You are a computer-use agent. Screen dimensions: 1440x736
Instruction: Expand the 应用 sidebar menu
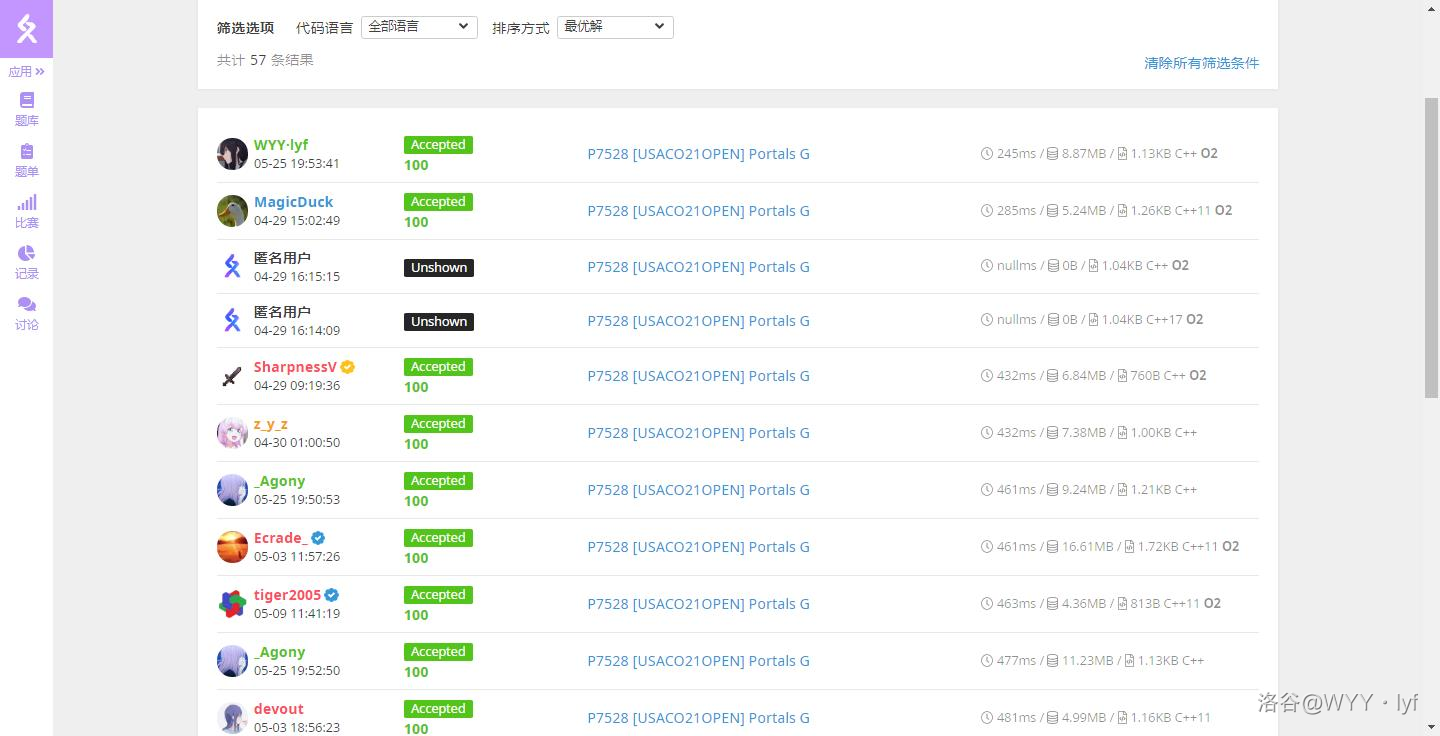point(27,72)
